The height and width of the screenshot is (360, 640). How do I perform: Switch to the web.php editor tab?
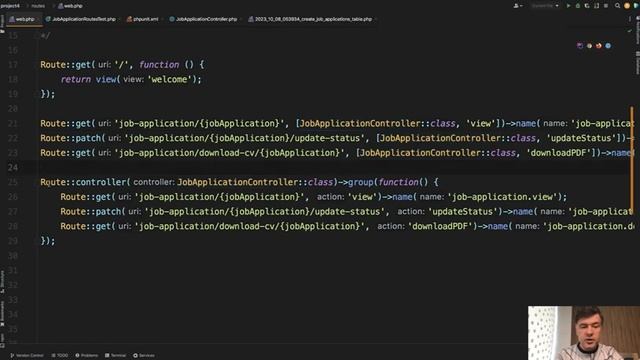coord(23,19)
